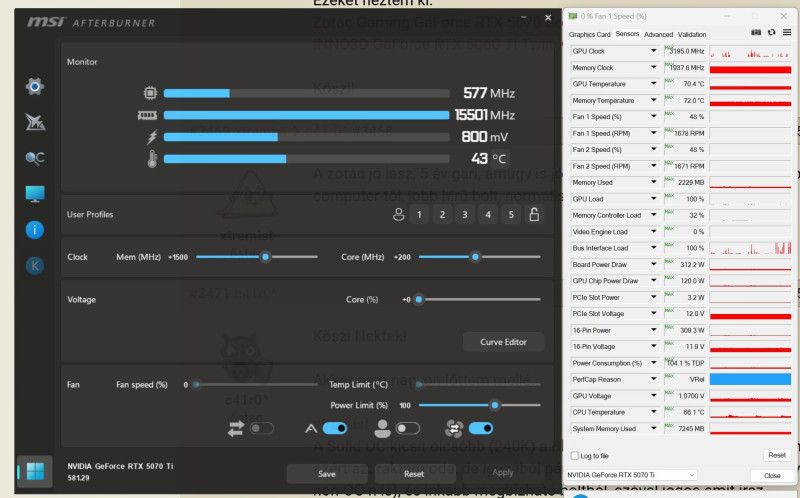Click the GPU-Z title bar app icon
800x498 pixels.
click(573, 16)
